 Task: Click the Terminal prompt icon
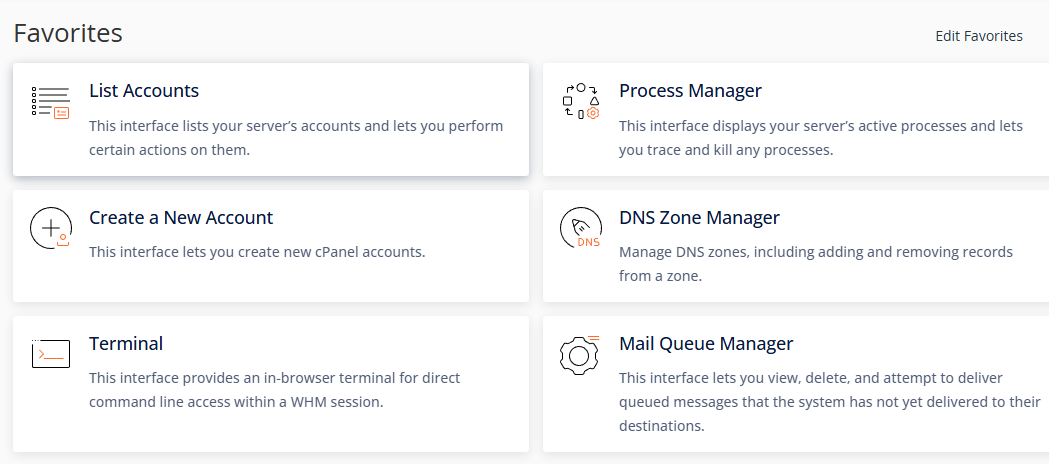(x=51, y=353)
